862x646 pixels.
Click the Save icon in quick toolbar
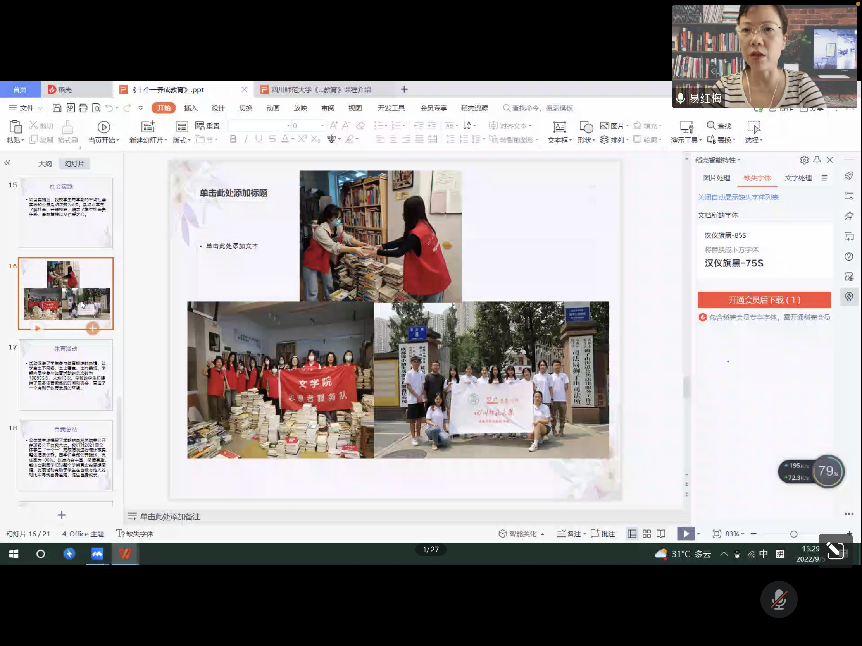click(x=57, y=108)
